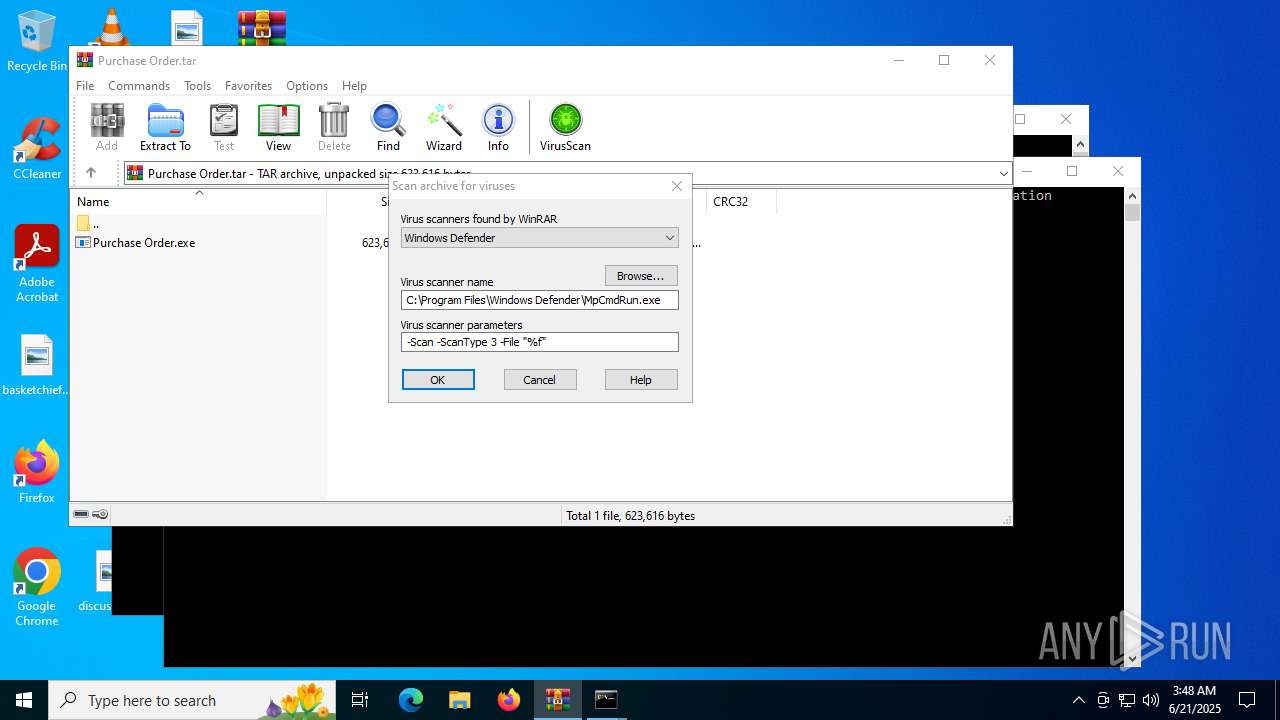Select the basketchief desktop file
Image resolution: width=1280 pixels, height=720 pixels.
[37, 365]
